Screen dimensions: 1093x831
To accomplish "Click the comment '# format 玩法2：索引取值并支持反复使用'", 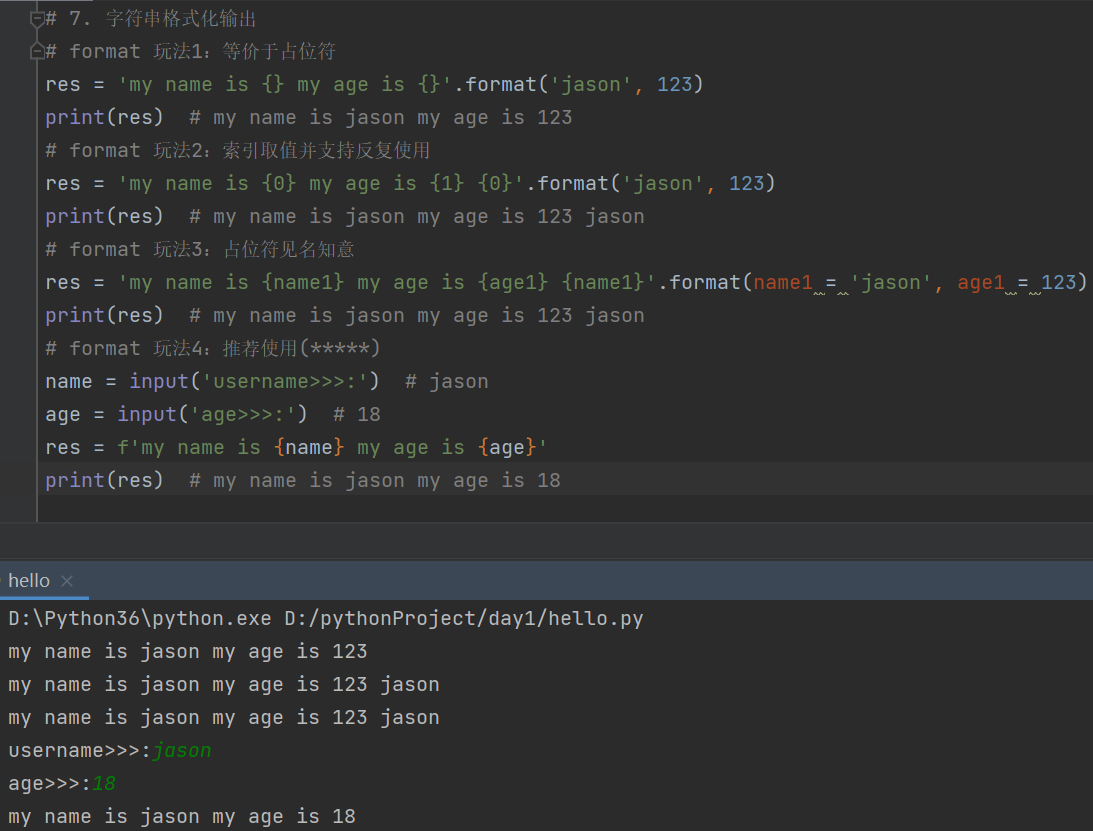I will [238, 151].
